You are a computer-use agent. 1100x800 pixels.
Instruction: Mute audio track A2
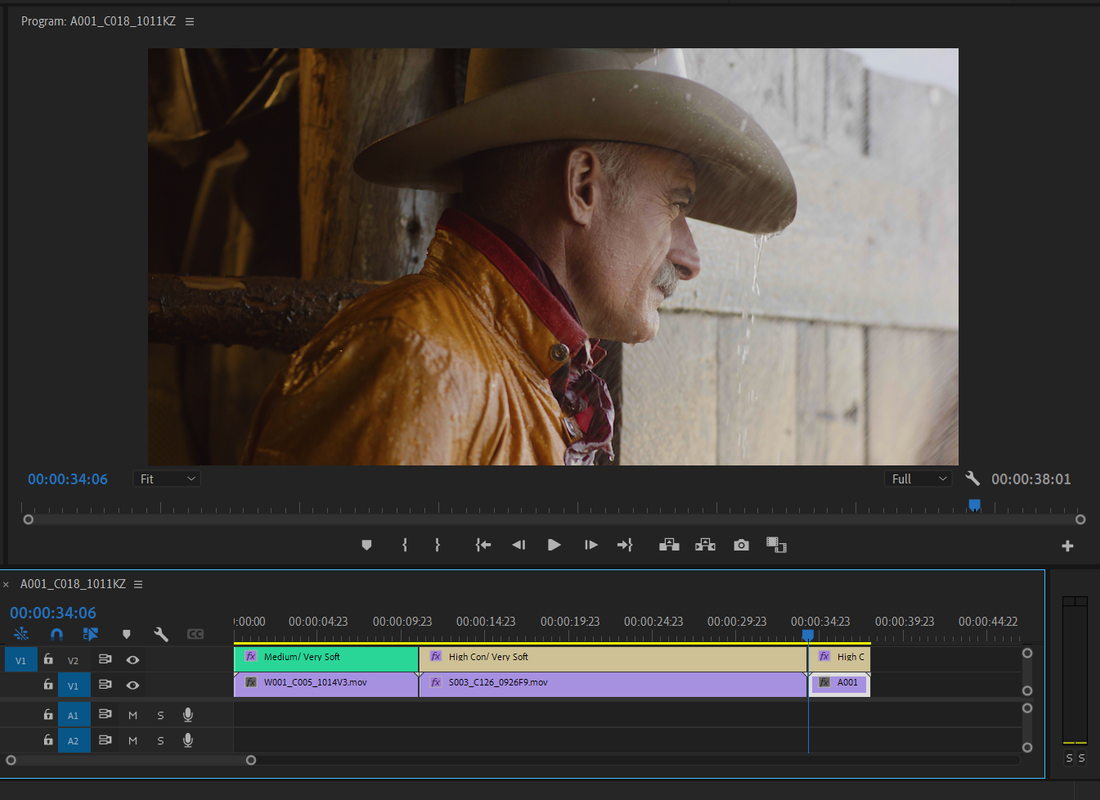133,740
